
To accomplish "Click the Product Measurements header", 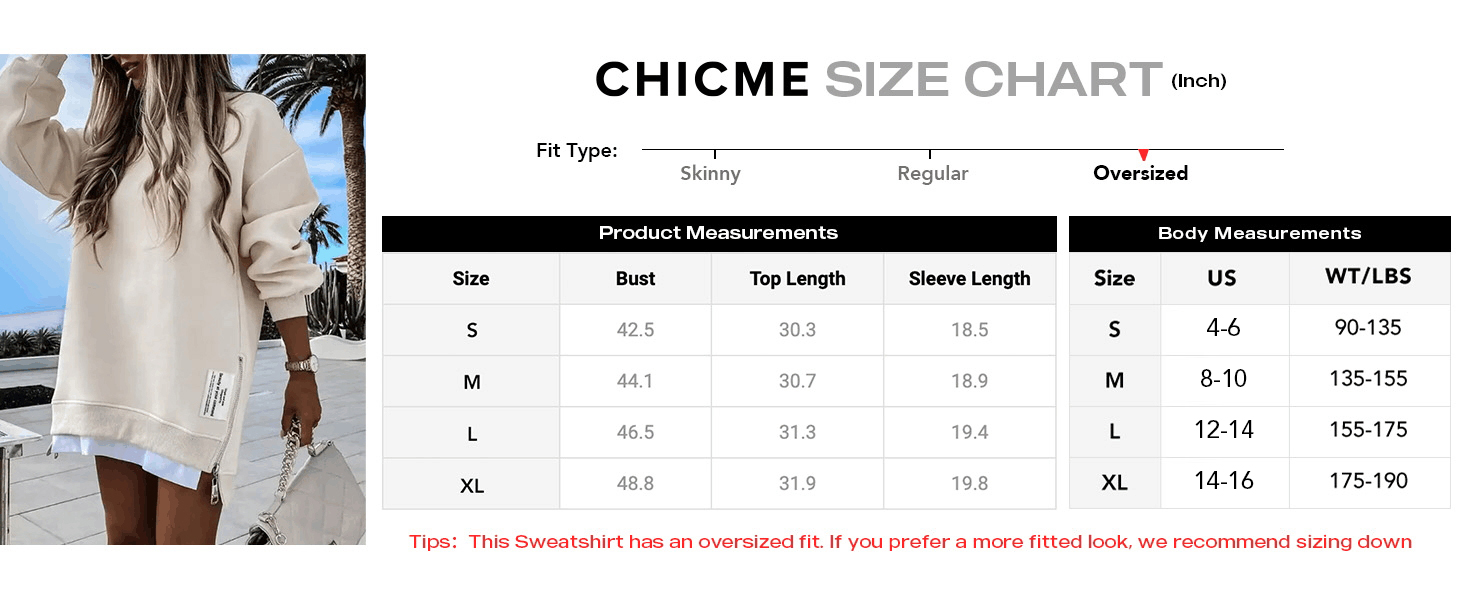I will (x=718, y=233).
